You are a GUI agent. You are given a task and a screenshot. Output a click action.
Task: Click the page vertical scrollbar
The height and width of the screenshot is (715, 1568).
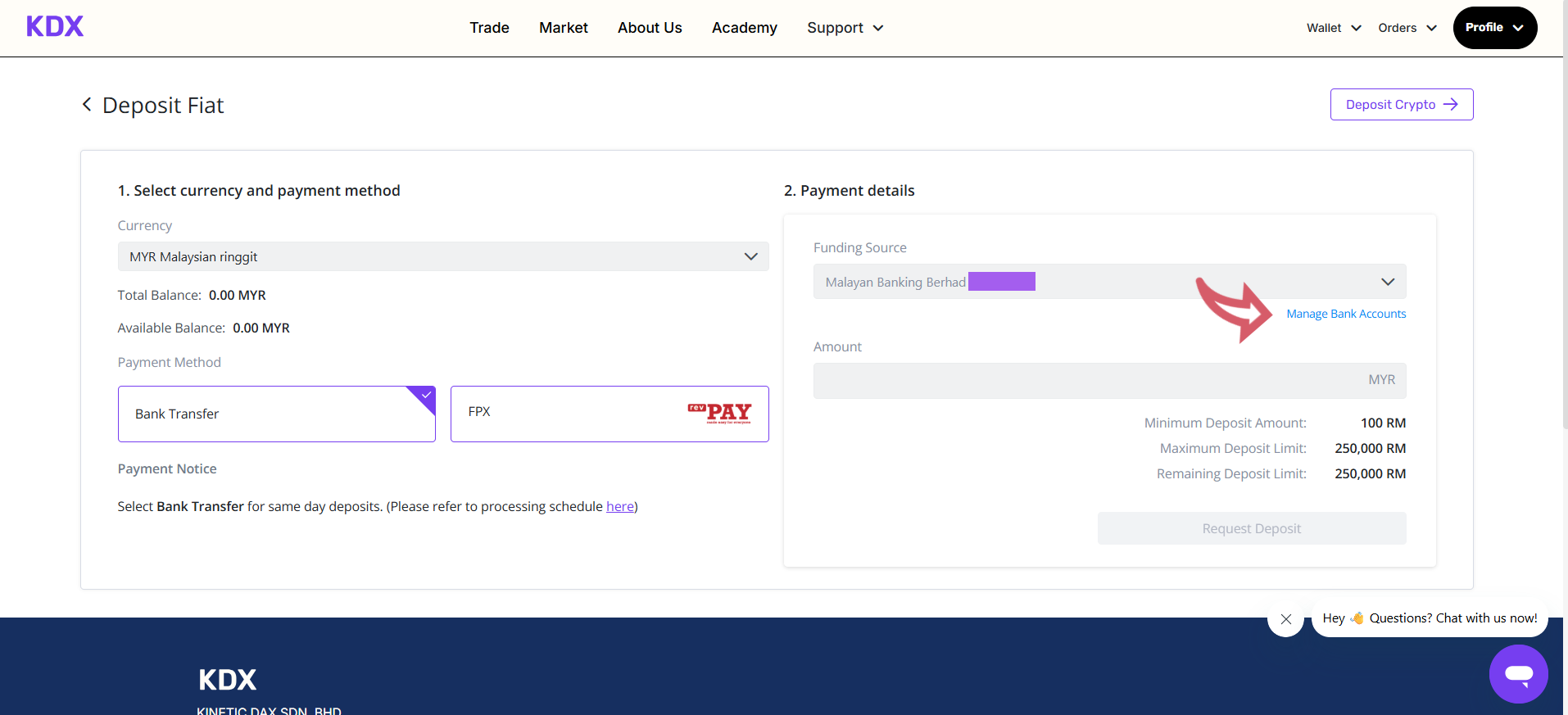1565,213
